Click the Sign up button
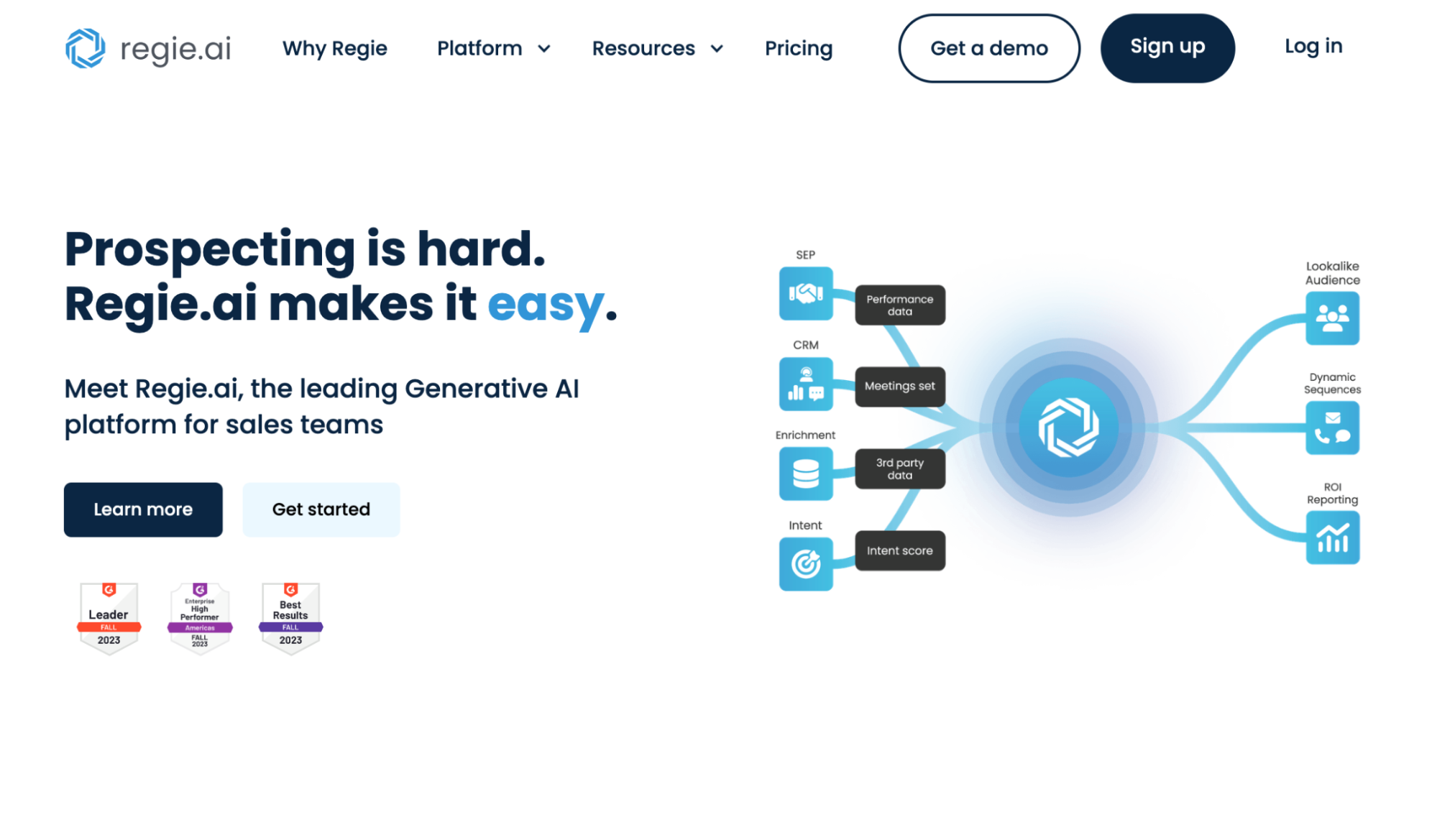Screen dimensions: 1437x840 click(1168, 47)
